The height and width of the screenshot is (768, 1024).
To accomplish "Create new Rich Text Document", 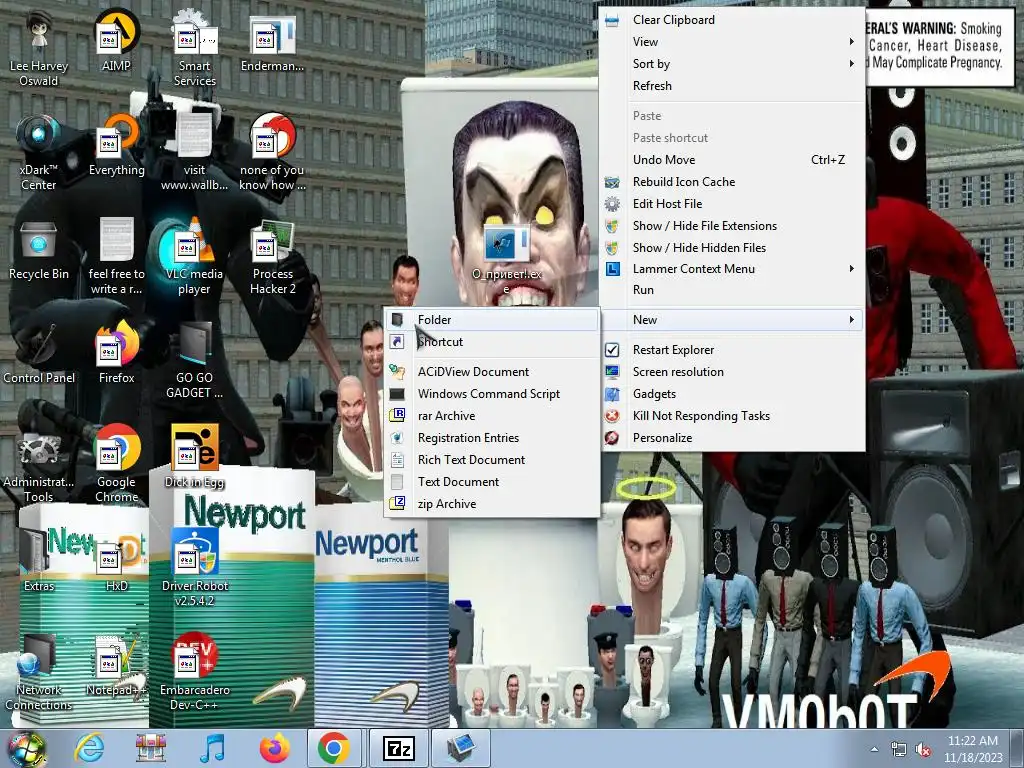I will [x=492, y=460].
